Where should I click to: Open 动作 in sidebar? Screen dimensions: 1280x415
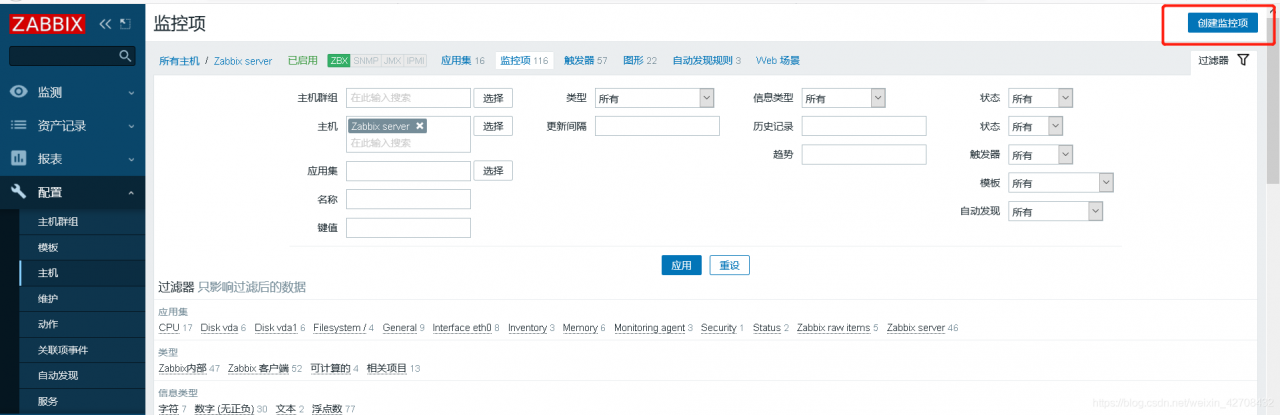pos(48,324)
